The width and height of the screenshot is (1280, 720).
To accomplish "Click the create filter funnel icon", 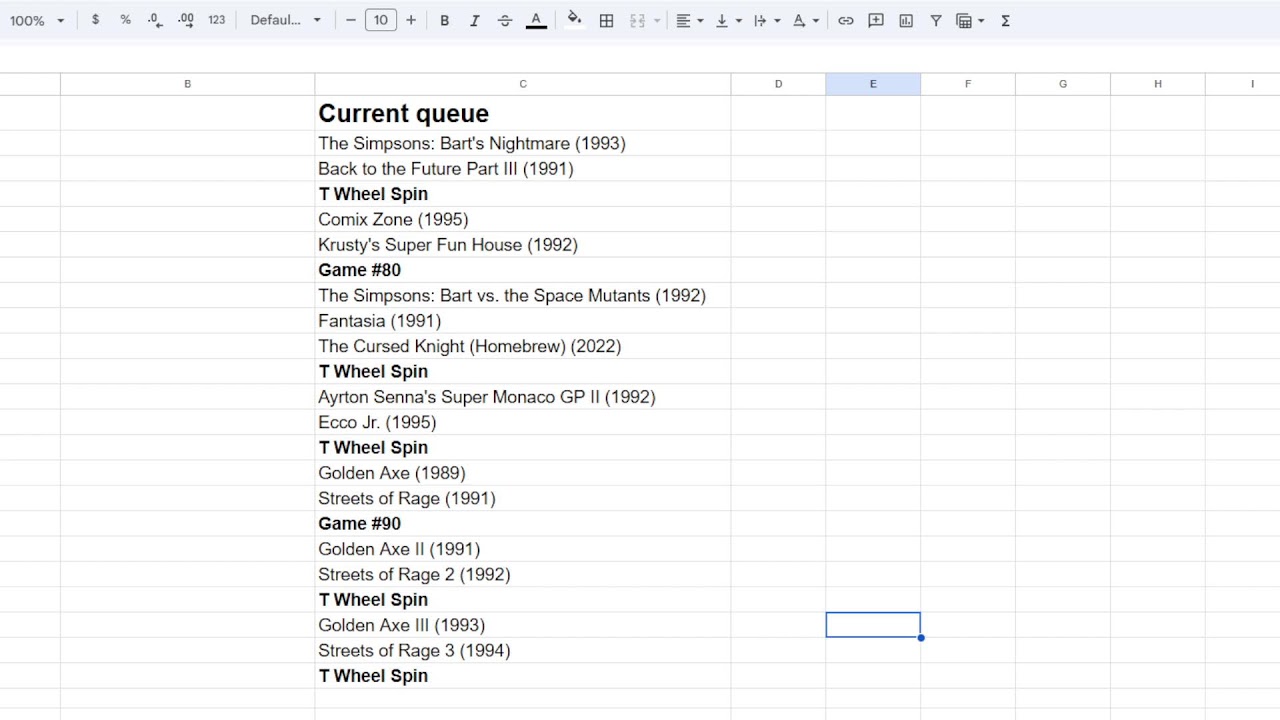I will click(936, 20).
